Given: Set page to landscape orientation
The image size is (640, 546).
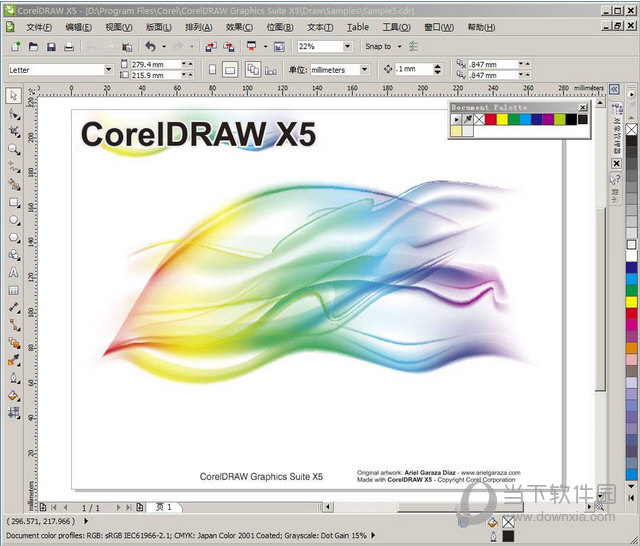Looking at the screenshot, I should click(x=230, y=70).
